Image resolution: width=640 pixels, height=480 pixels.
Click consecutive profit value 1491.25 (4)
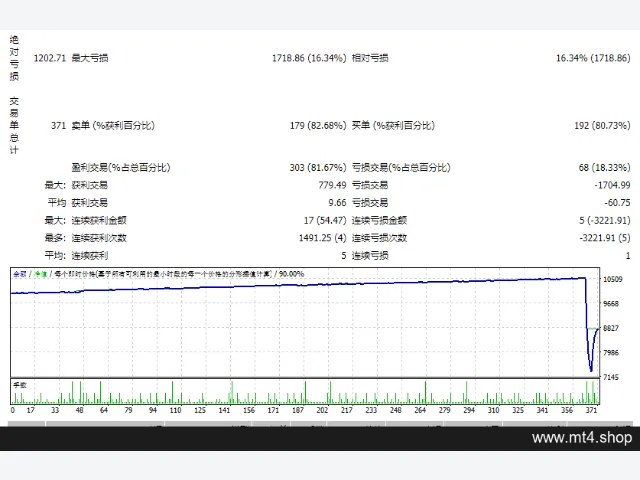coord(322,238)
